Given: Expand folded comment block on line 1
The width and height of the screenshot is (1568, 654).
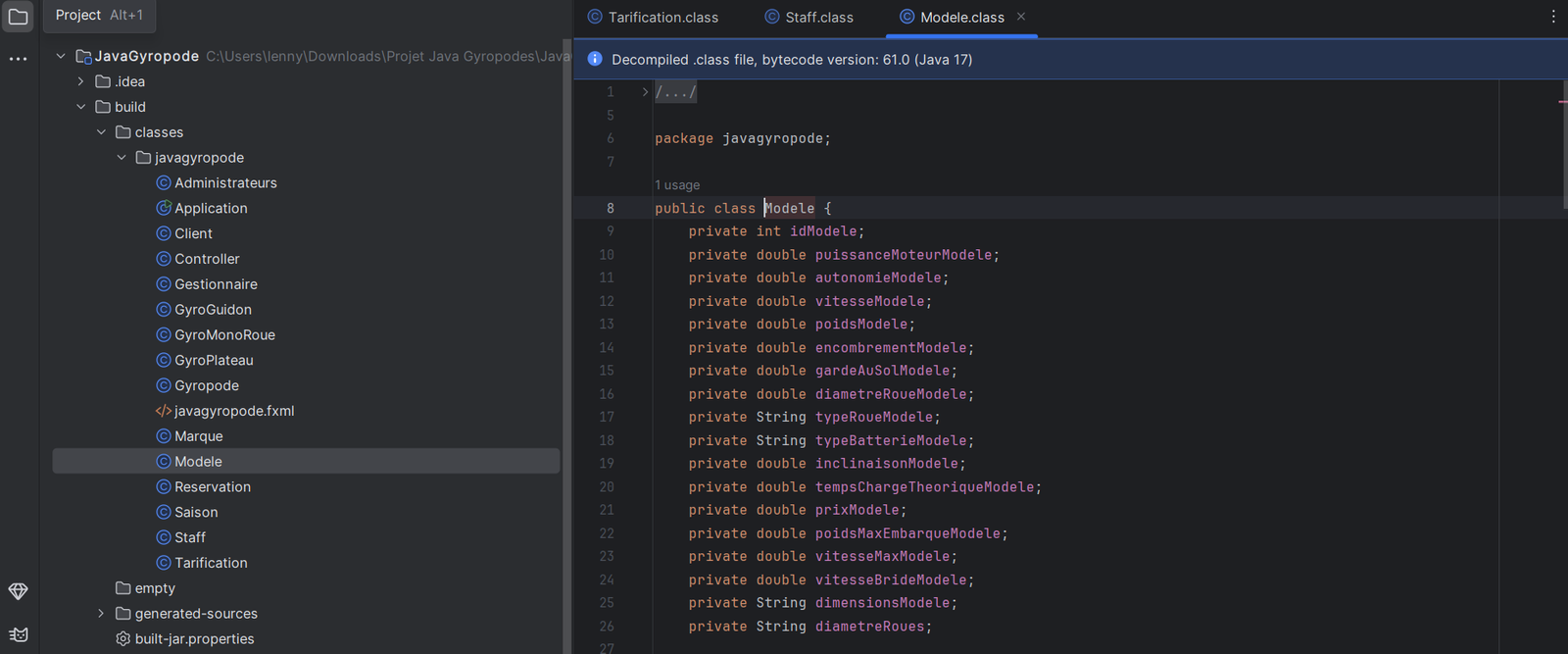Looking at the screenshot, I should coord(645,92).
